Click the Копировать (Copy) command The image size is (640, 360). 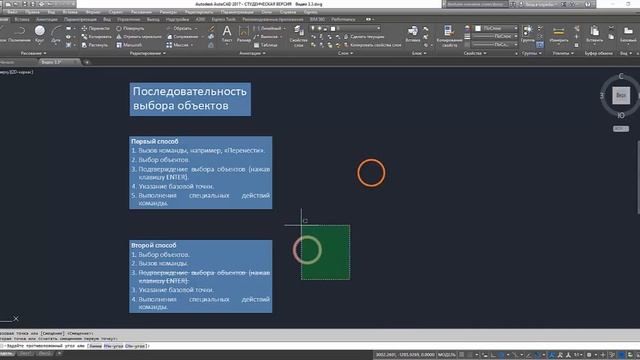pyautogui.click(x=96, y=37)
